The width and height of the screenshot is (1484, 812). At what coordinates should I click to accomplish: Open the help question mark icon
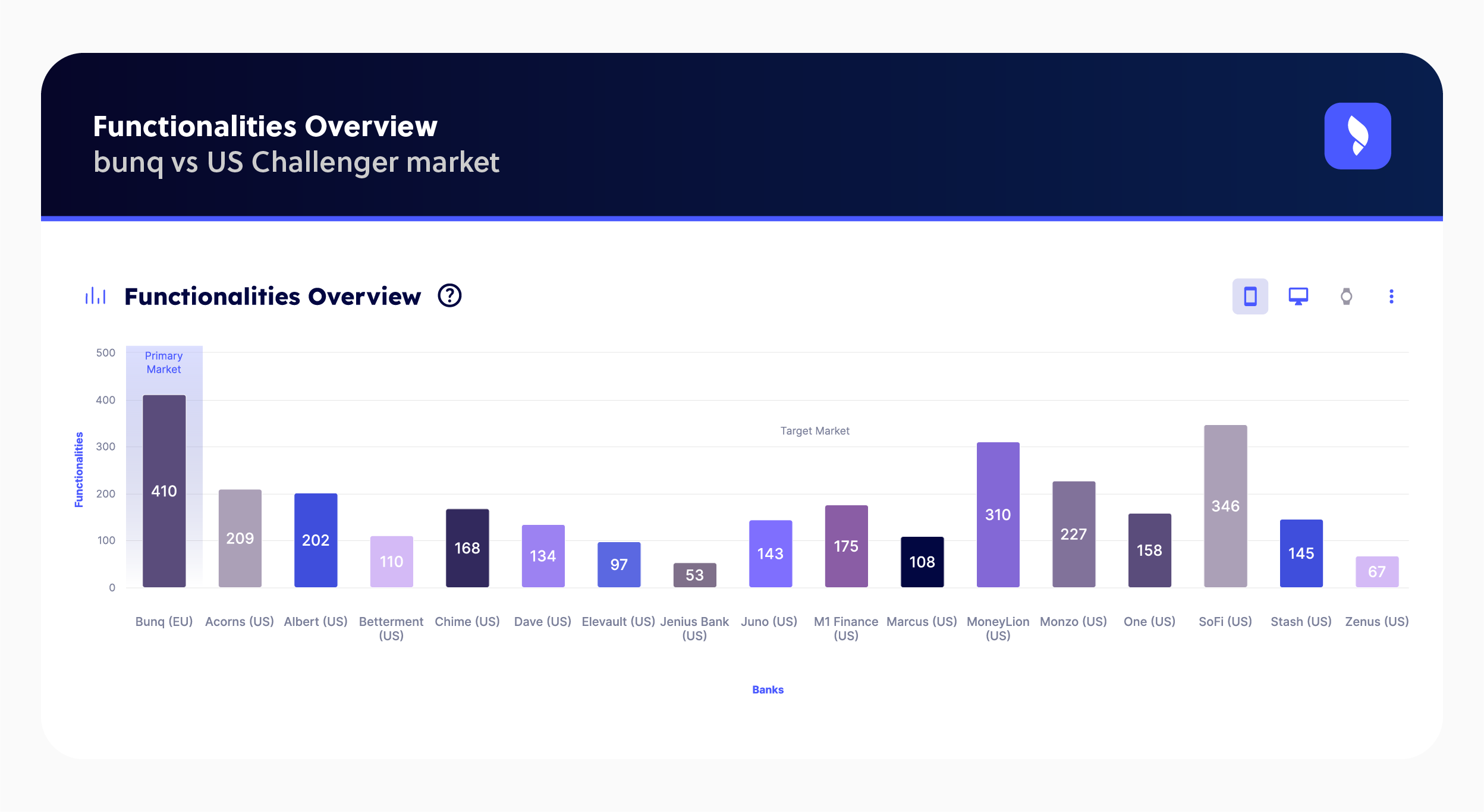tap(449, 295)
